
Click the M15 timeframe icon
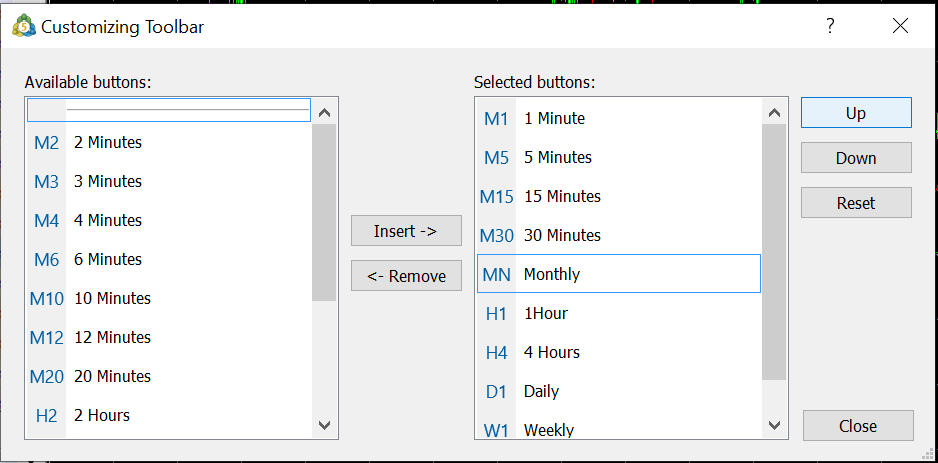click(x=496, y=197)
